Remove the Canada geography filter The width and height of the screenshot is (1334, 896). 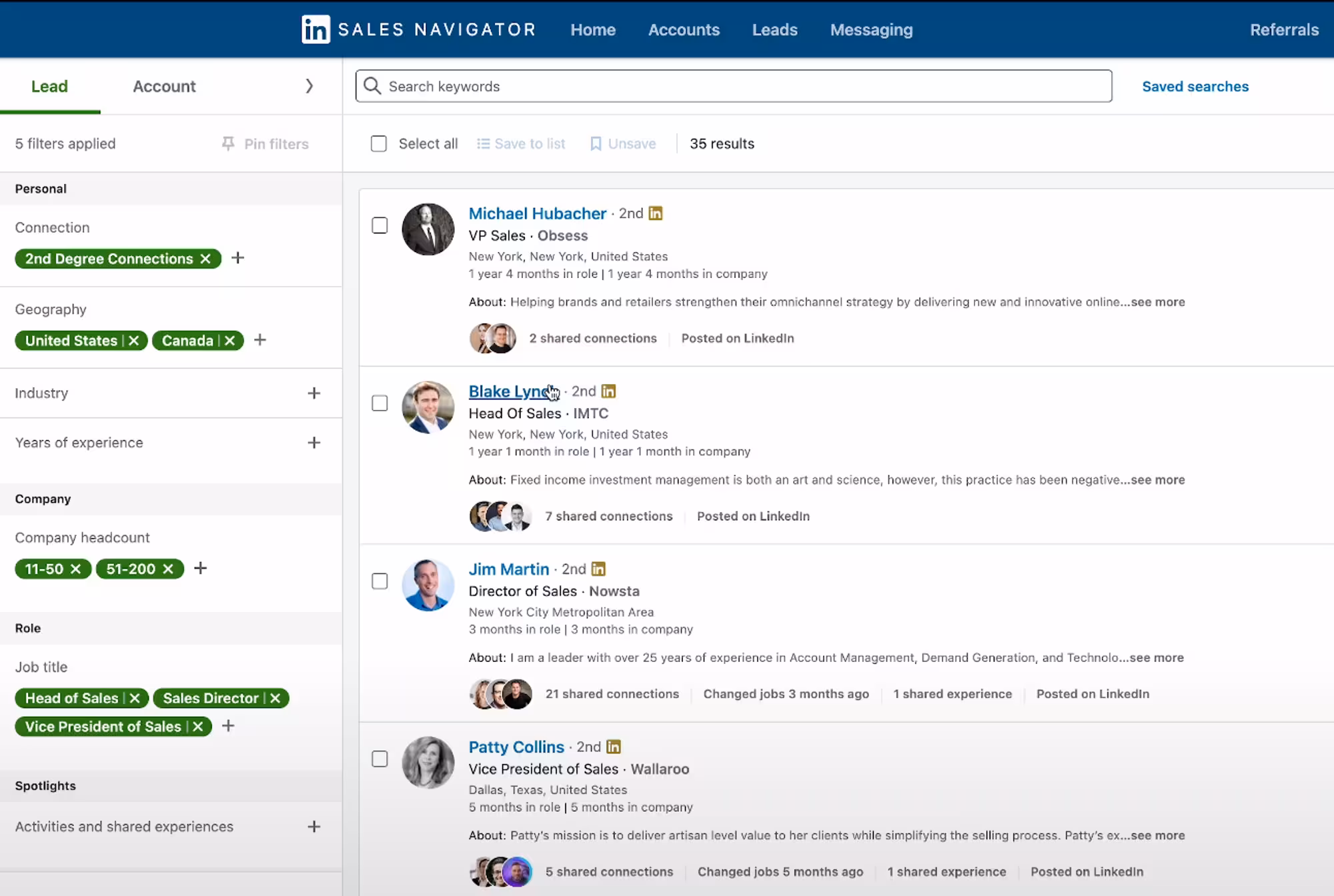tap(230, 341)
